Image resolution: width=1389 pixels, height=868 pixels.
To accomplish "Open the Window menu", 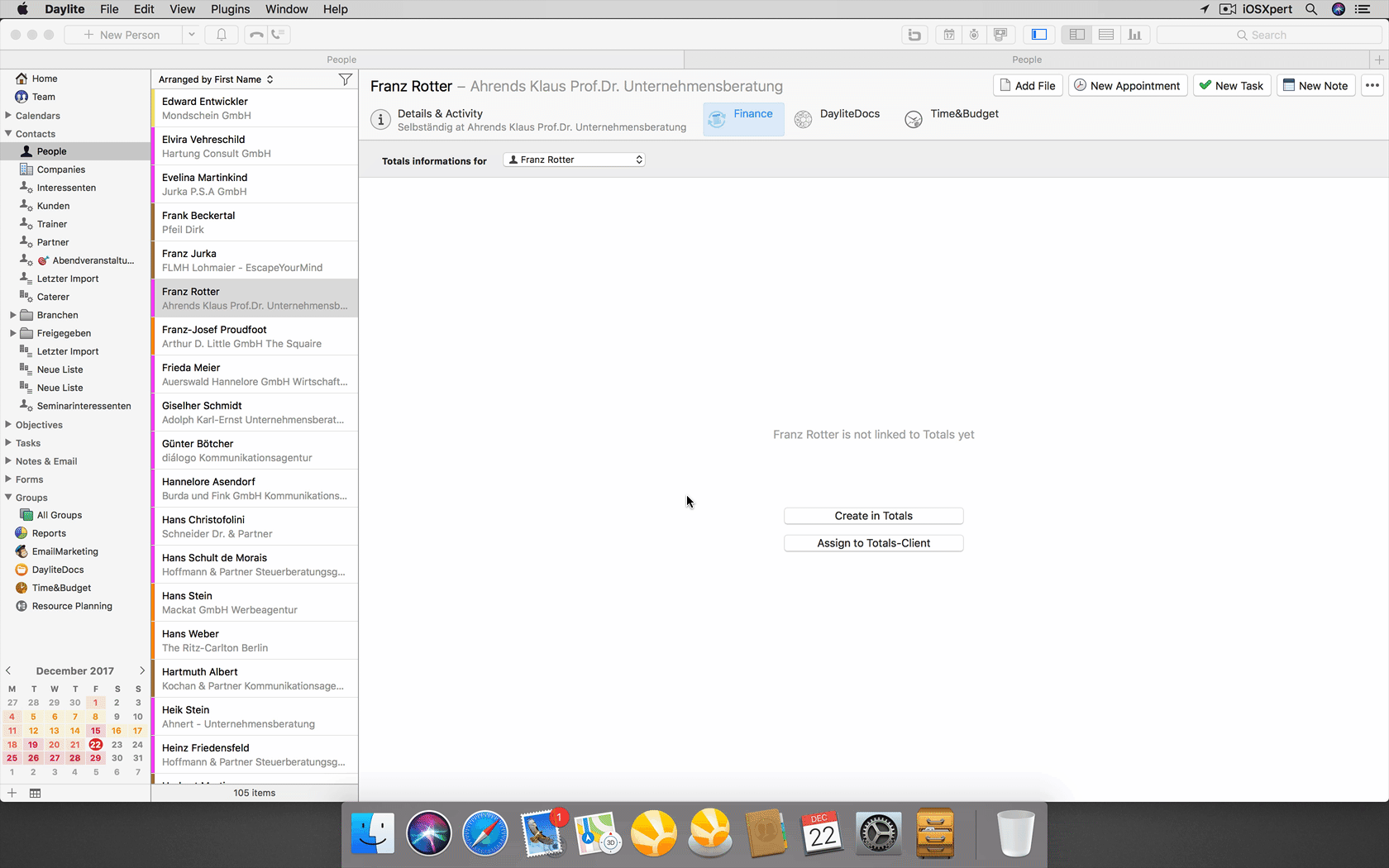I will pyautogui.click(x=286, y=9).
